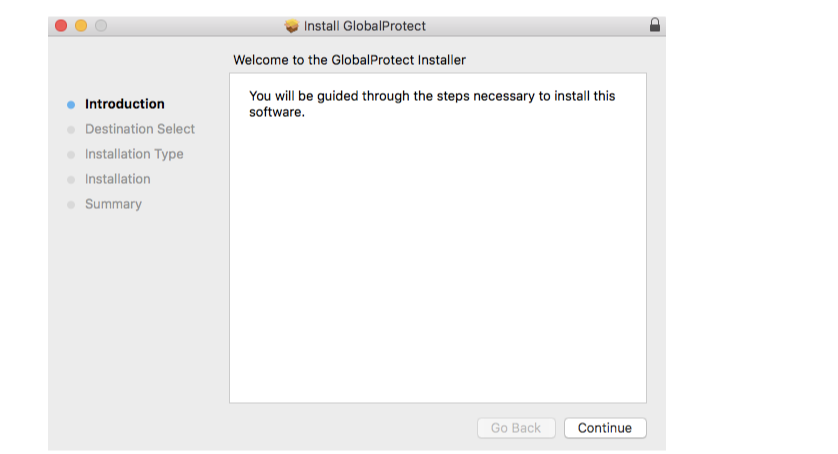Click the bullet beside Summary
Viewport: 838px width, 454px height.
(x=71, y=204)
